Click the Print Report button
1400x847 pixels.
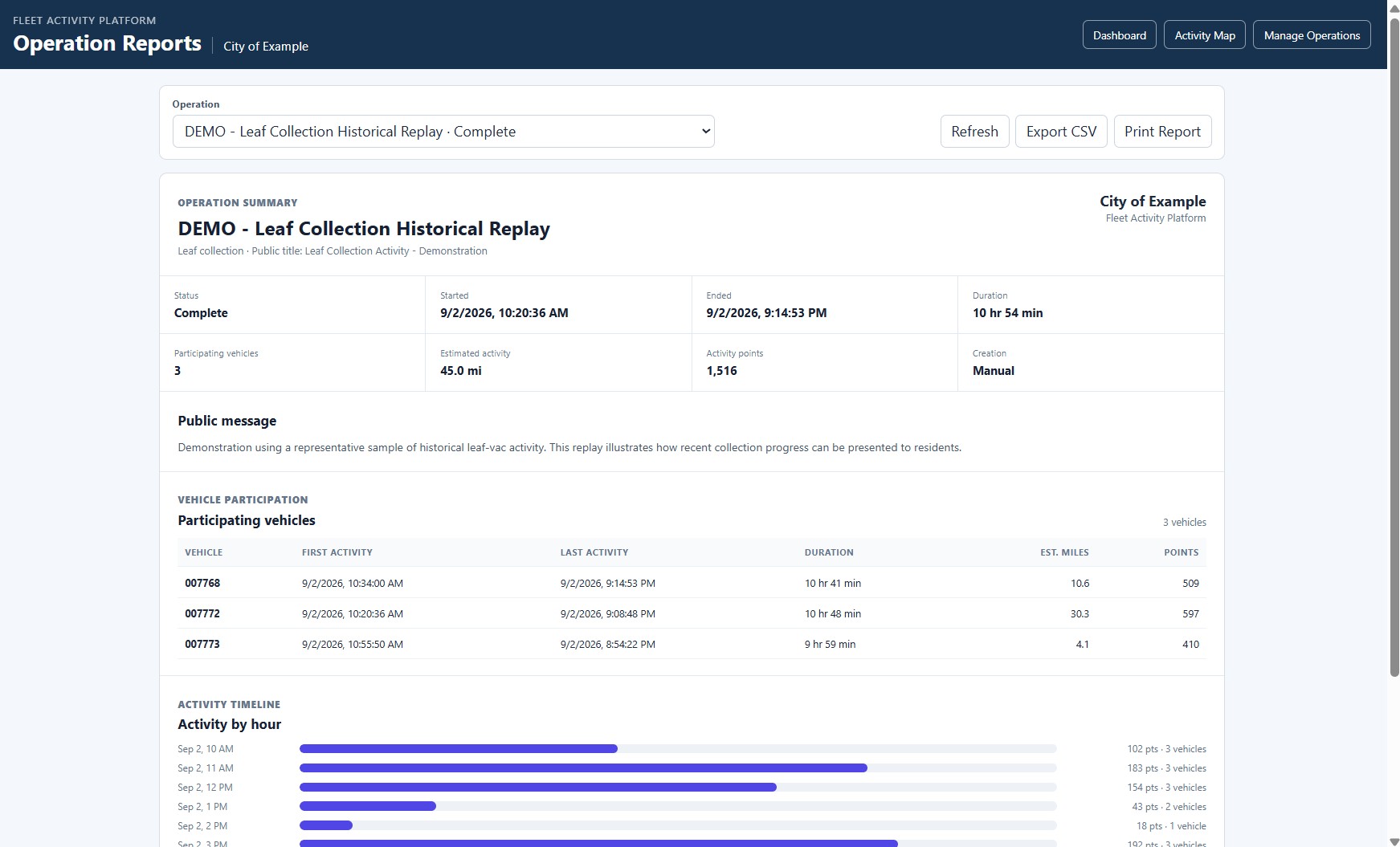click(1162, 132)
